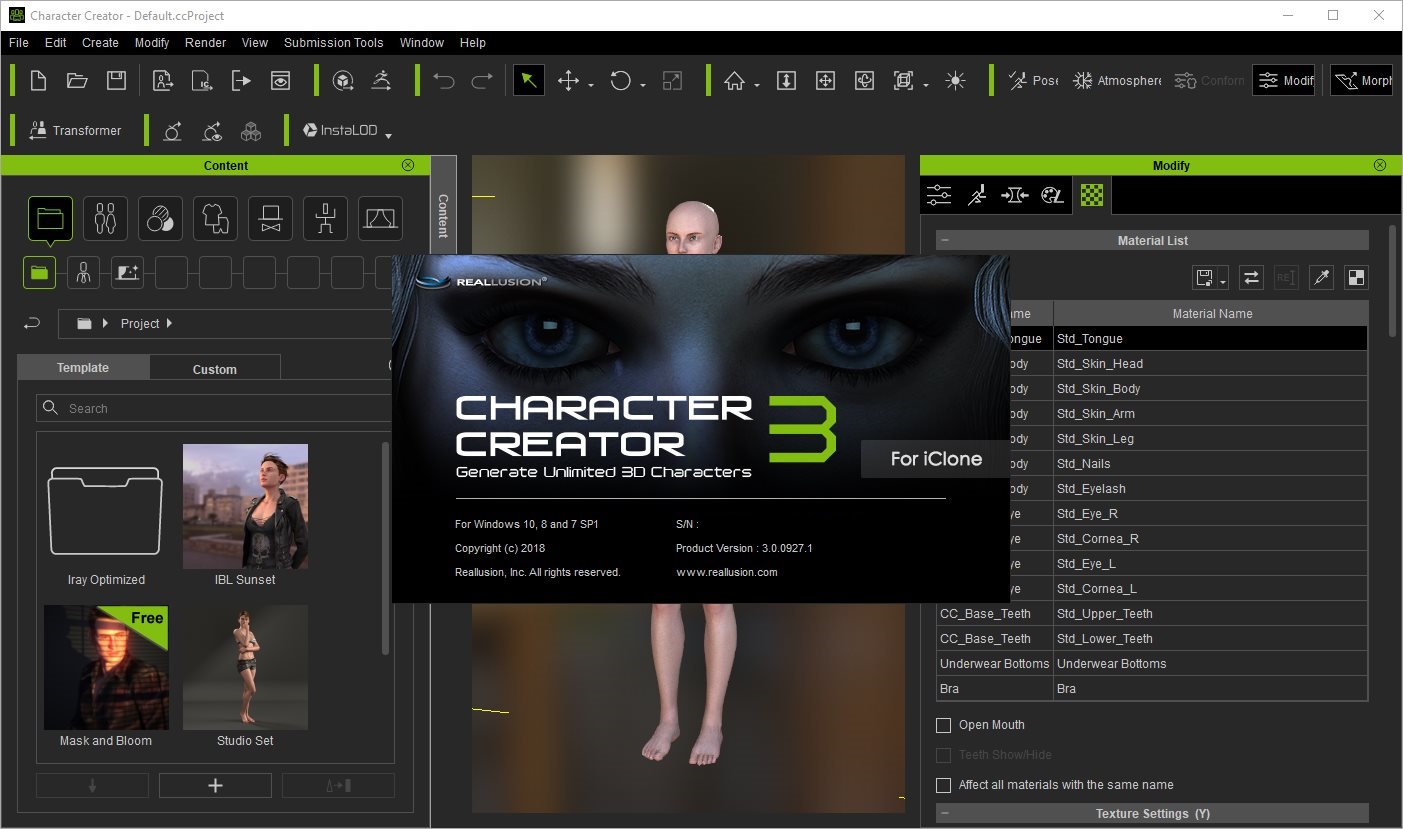Click the plus add button in Content
The width and height of the screenshot is (1403, 829).
215,786
